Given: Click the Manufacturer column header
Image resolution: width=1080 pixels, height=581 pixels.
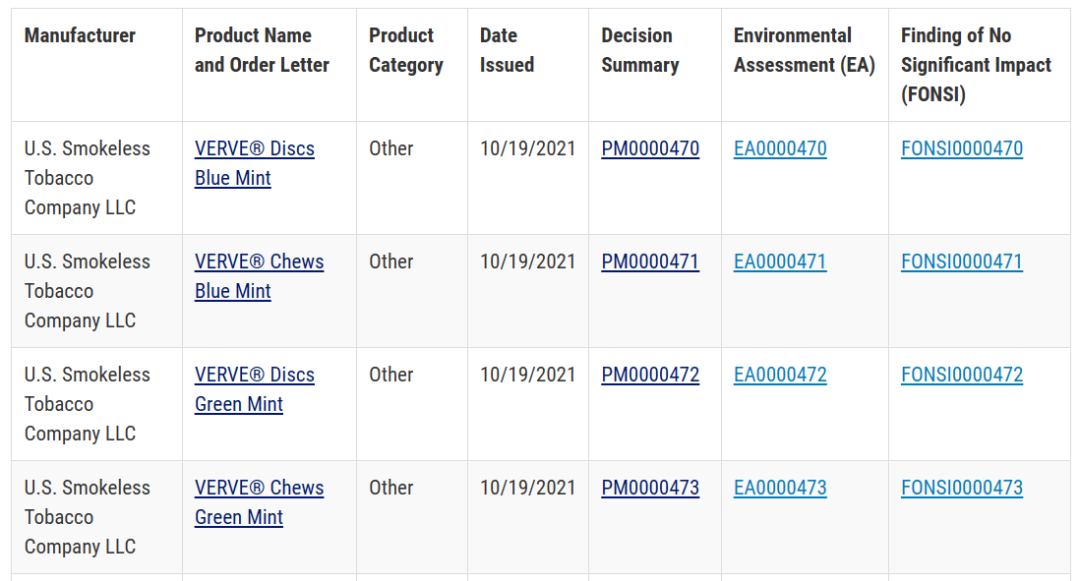Looking at the screenshot, I should 80,35.
